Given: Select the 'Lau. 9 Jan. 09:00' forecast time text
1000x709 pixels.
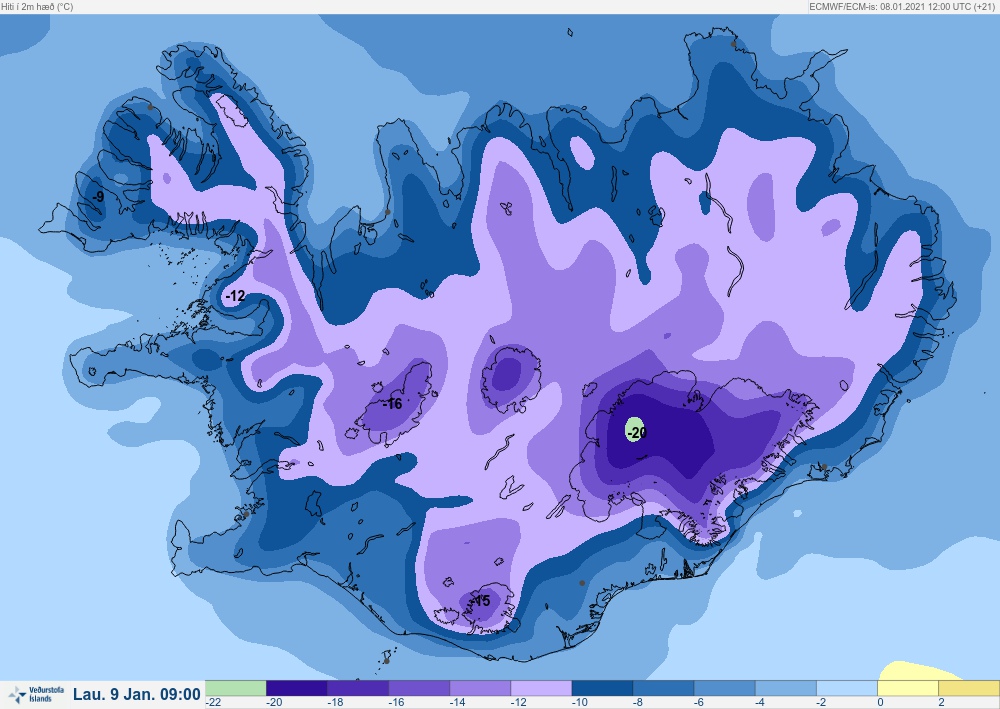Looking at the screenshot, I should [x=136, y=694].
